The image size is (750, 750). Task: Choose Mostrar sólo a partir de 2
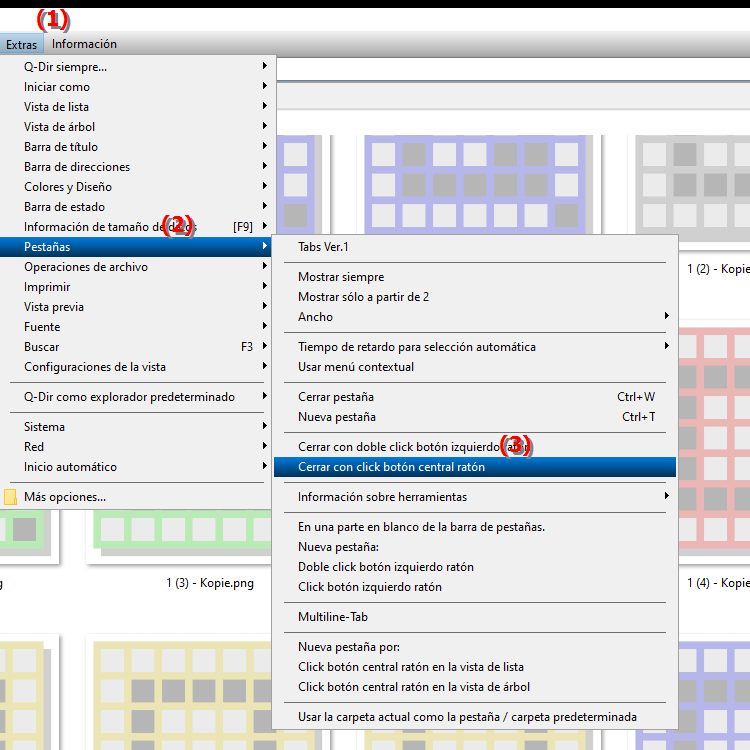[475, 297]
